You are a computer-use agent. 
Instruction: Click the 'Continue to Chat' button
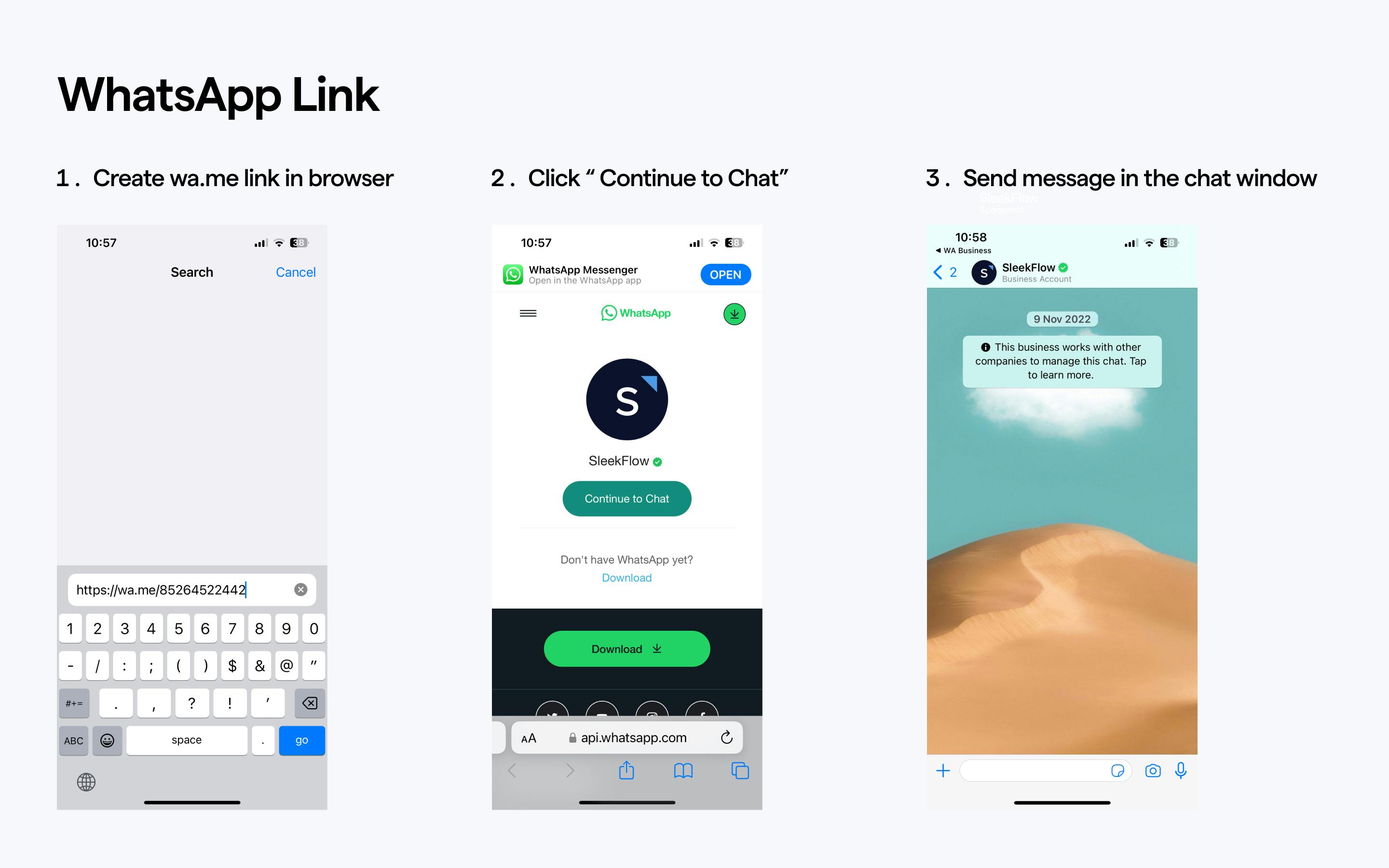coord(627,498)
